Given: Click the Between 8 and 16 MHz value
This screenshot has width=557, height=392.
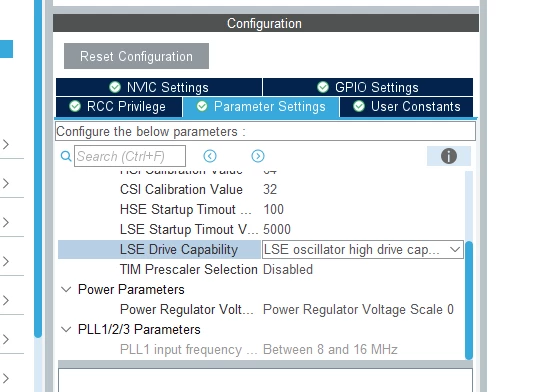Looking at the screenshot, I should point(330,350).
